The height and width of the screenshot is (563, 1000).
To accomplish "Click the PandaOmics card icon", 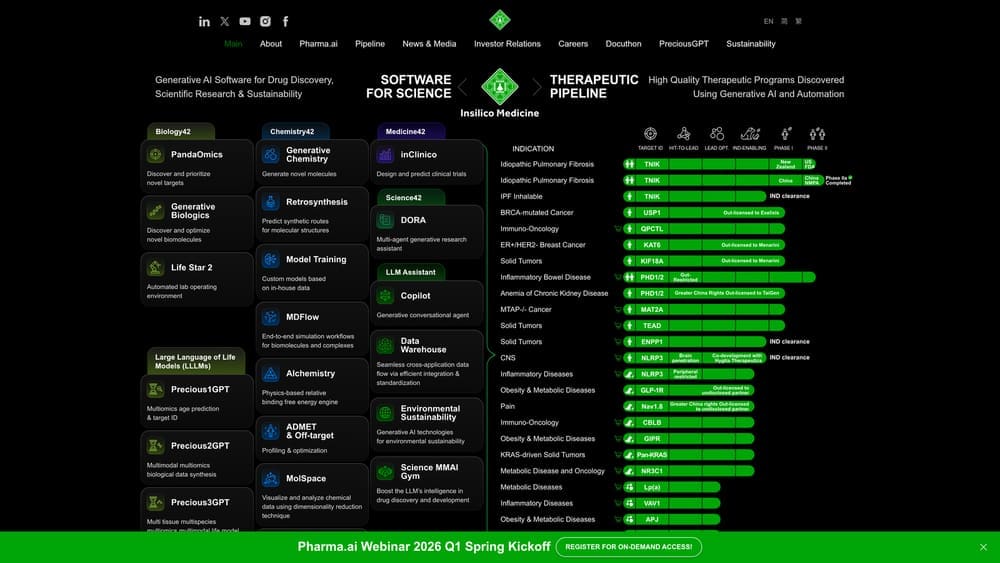I will tap(156, 155).
